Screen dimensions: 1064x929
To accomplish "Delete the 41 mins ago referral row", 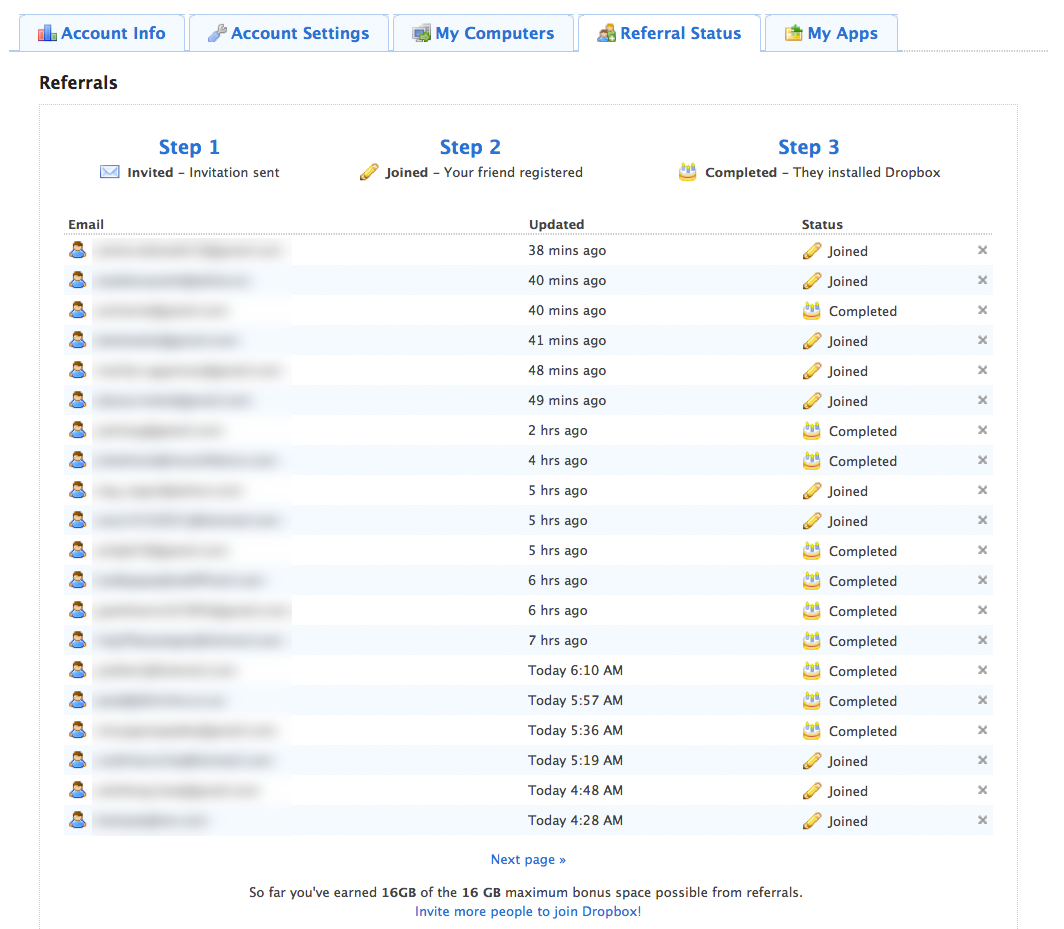I will [x=982, y=340].
